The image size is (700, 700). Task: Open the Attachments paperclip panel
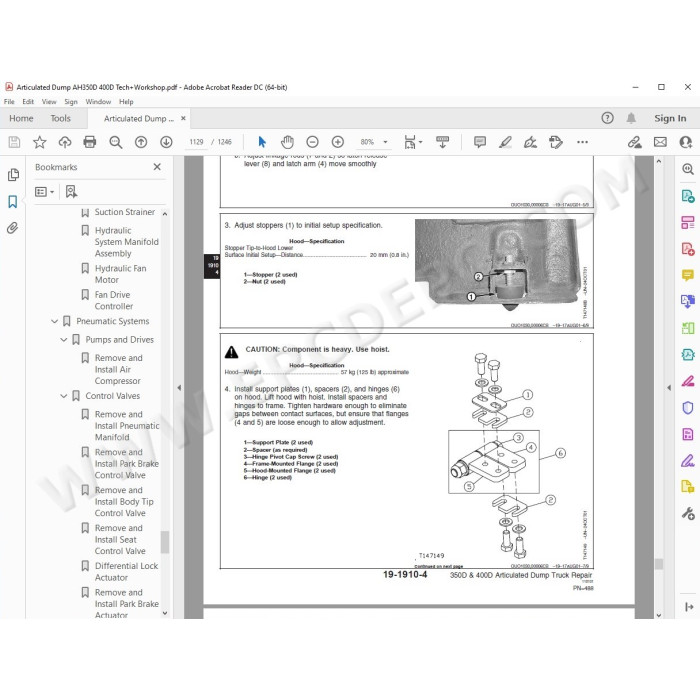tap(12, 228)
